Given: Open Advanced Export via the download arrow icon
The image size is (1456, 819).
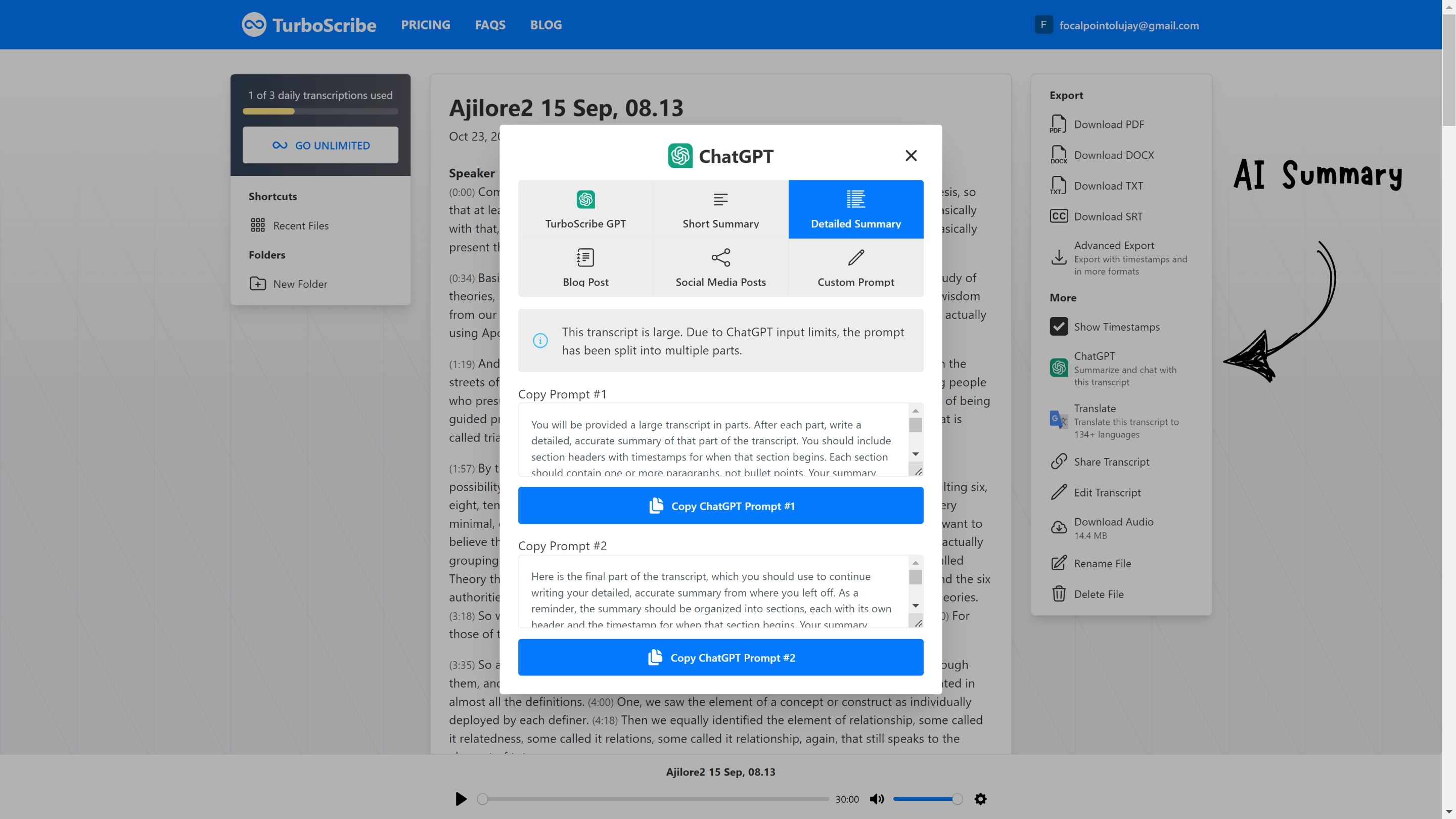Looking at the screenshot, I should tap(1058, 257).
